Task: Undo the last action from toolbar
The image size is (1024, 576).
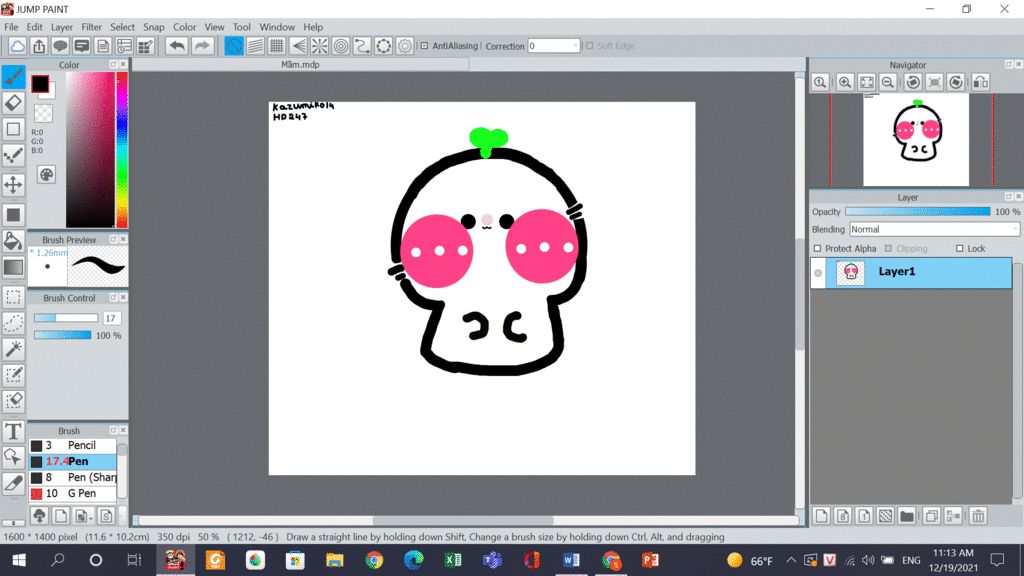Action: (x=176, y=46)
